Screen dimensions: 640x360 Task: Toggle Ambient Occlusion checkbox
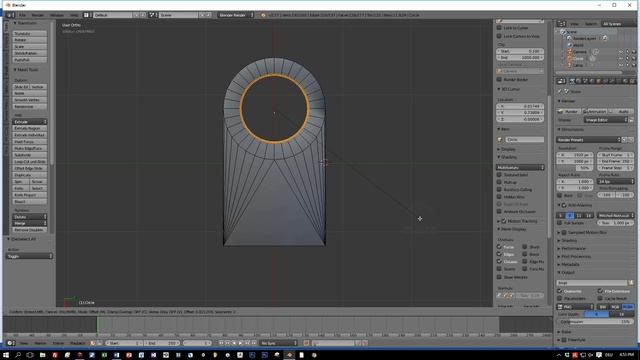[x=499, y=211]
